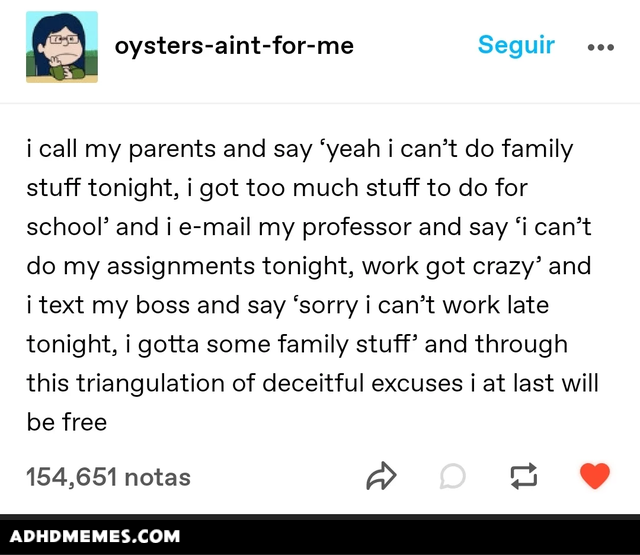Click the Seguir follow button
Image resolution: width=640 pixels, height=555 pixels.
coord(516,45)
